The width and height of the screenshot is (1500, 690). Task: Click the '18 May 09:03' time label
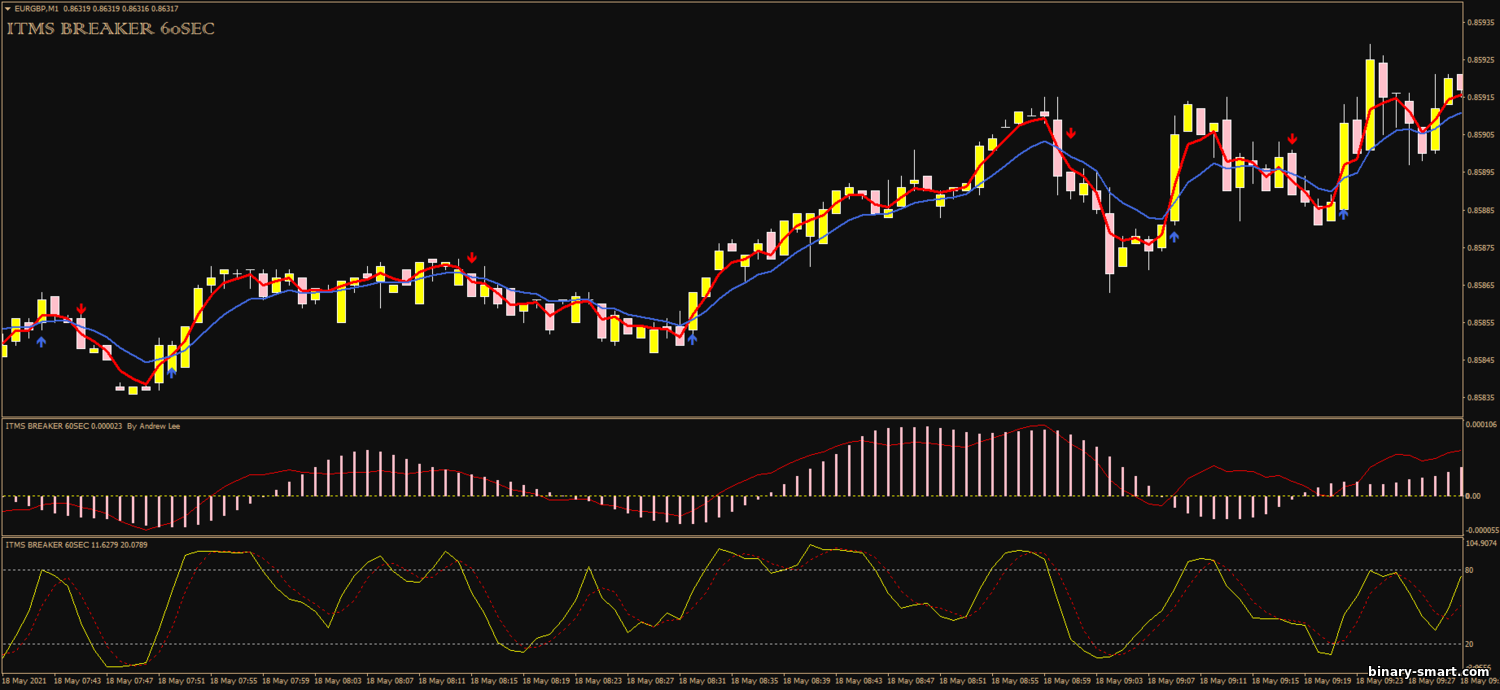coord(1119,680)
